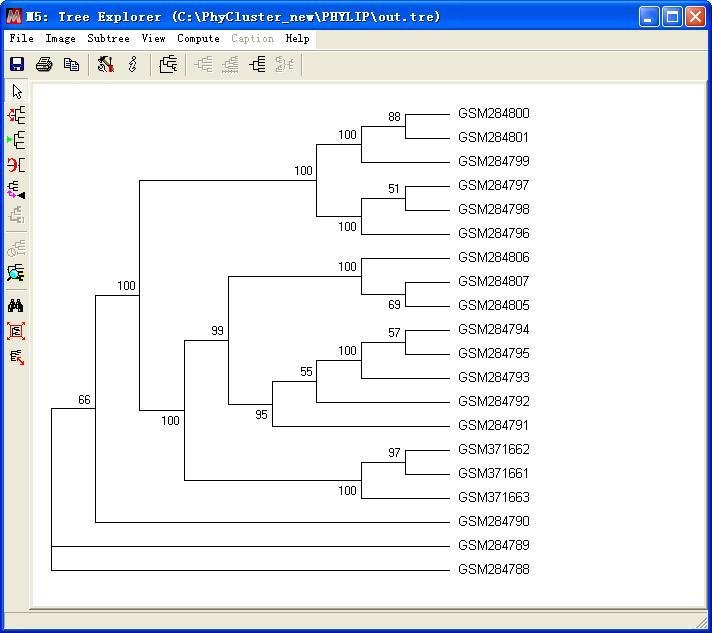712x633 pixels.
Task: Click the MEGA application icon in title bar
Action: [x=14, y=17]
